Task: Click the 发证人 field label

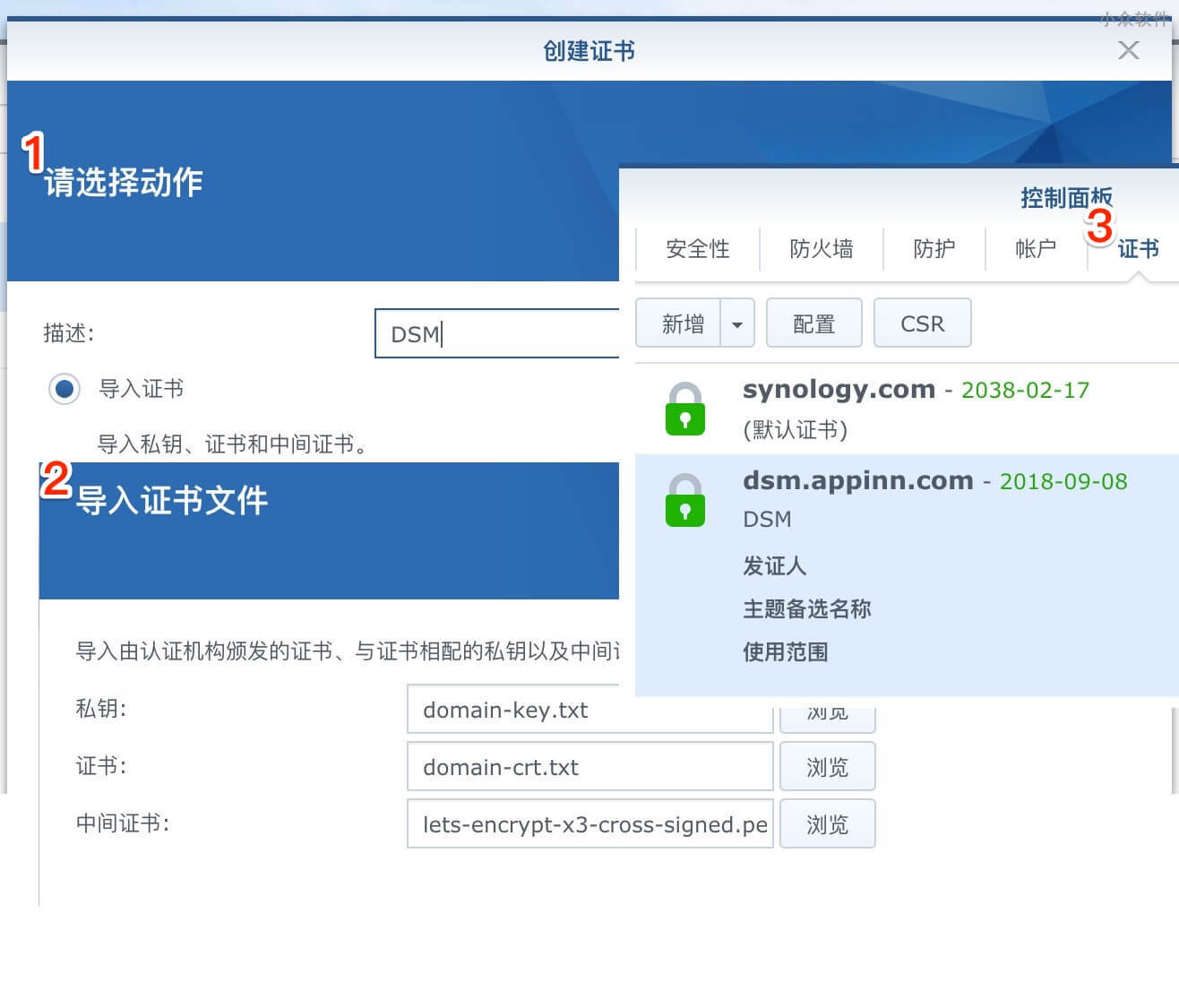Action: click(775, 566)
